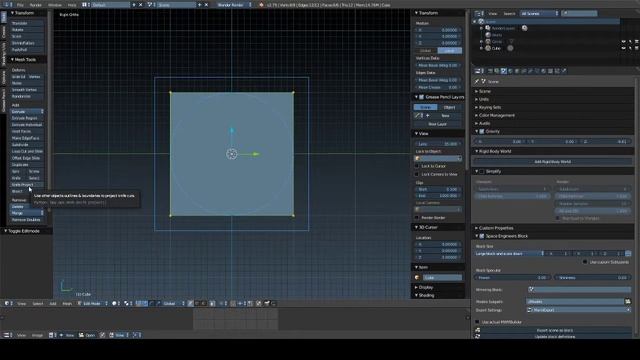
Task: Toggle the Simplify checkbox
Action: pos(482,171)
